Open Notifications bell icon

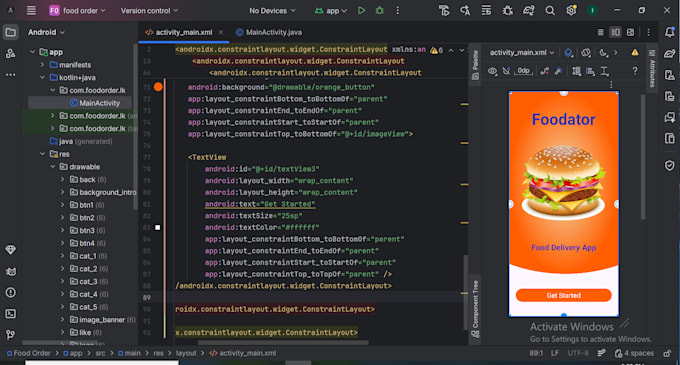point(670,32)
